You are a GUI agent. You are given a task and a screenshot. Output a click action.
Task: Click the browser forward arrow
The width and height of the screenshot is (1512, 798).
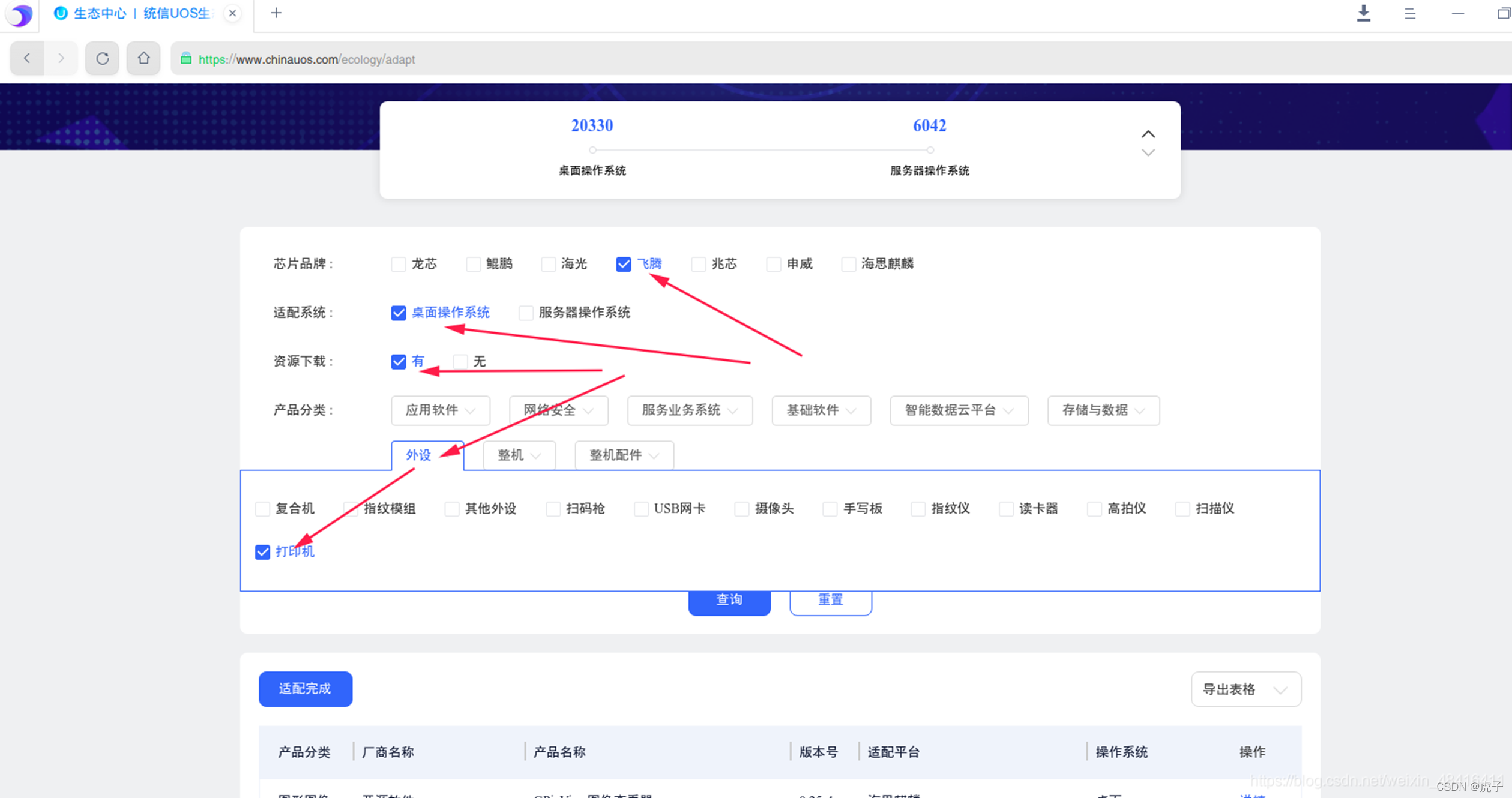tap(61, 58)
